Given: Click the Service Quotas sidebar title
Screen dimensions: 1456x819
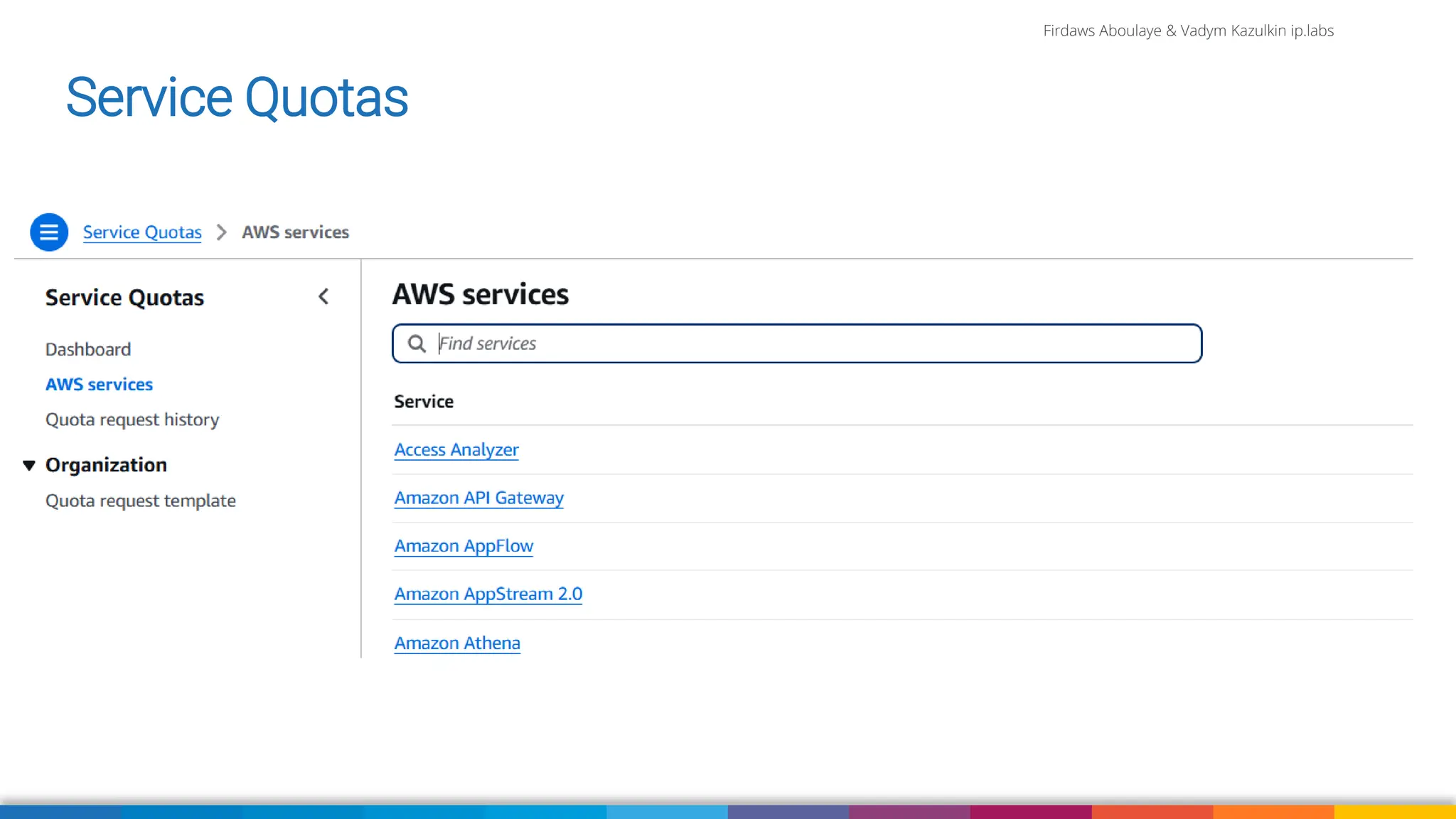Looking at the screenshot, I should pos(124,297).
